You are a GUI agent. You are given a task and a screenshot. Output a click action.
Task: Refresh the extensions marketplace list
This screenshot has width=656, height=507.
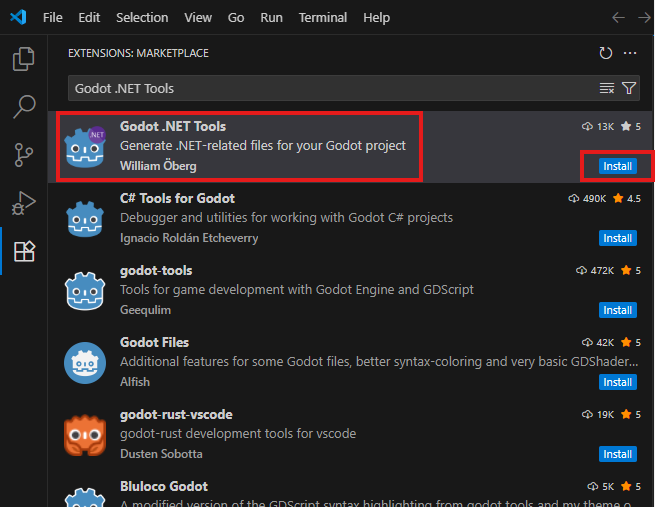pyautogui.click(x=605, y=53)
